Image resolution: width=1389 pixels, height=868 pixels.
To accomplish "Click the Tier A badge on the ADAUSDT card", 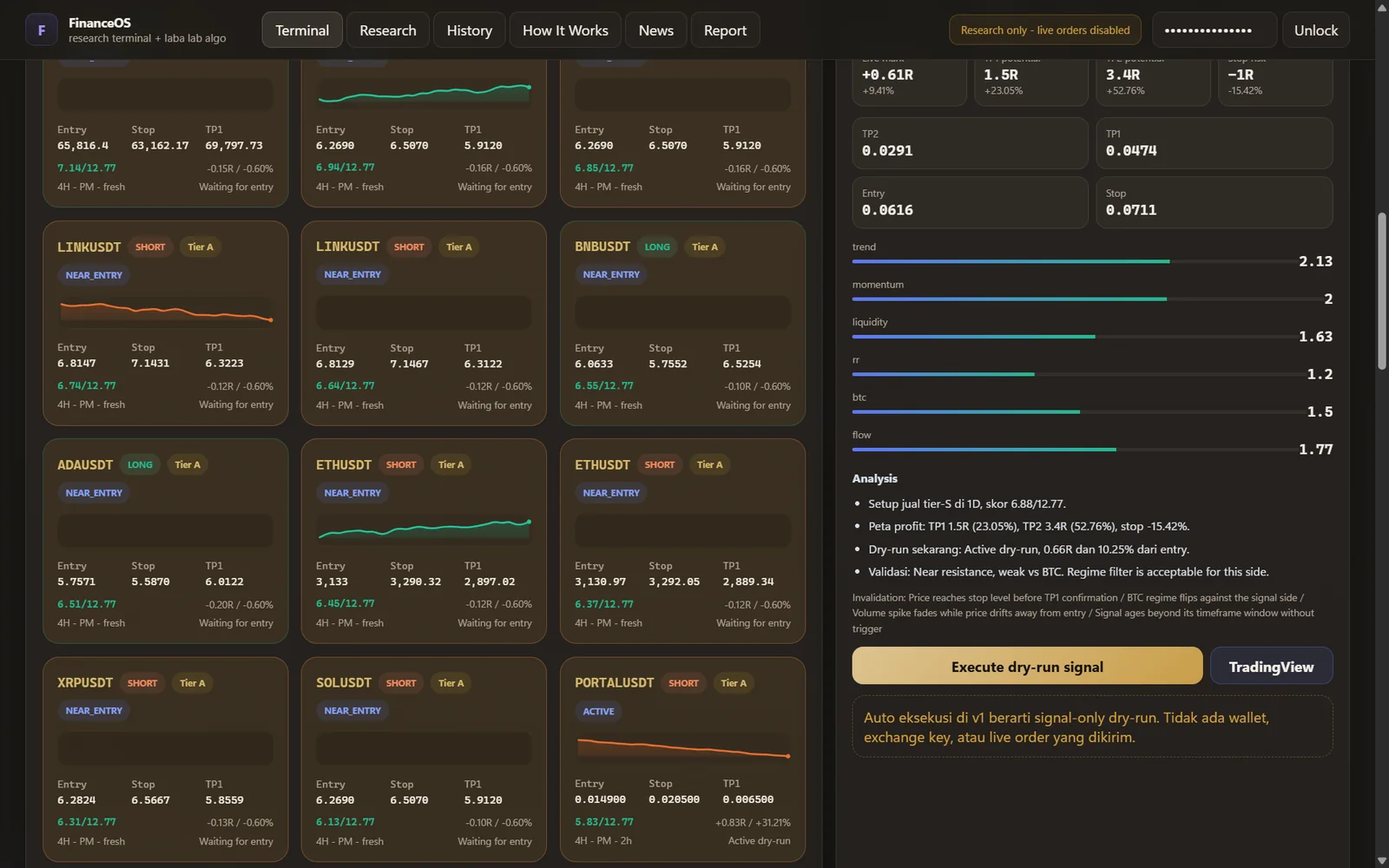I will point(188,465).
